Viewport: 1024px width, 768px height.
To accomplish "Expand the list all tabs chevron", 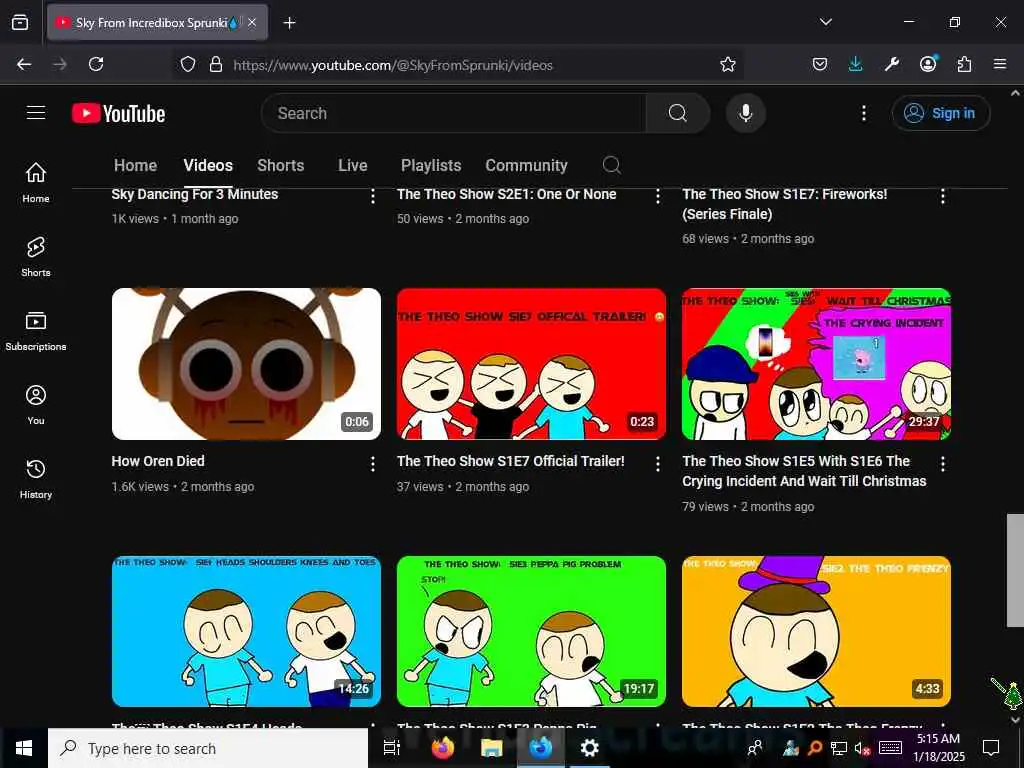I will 825,22.
